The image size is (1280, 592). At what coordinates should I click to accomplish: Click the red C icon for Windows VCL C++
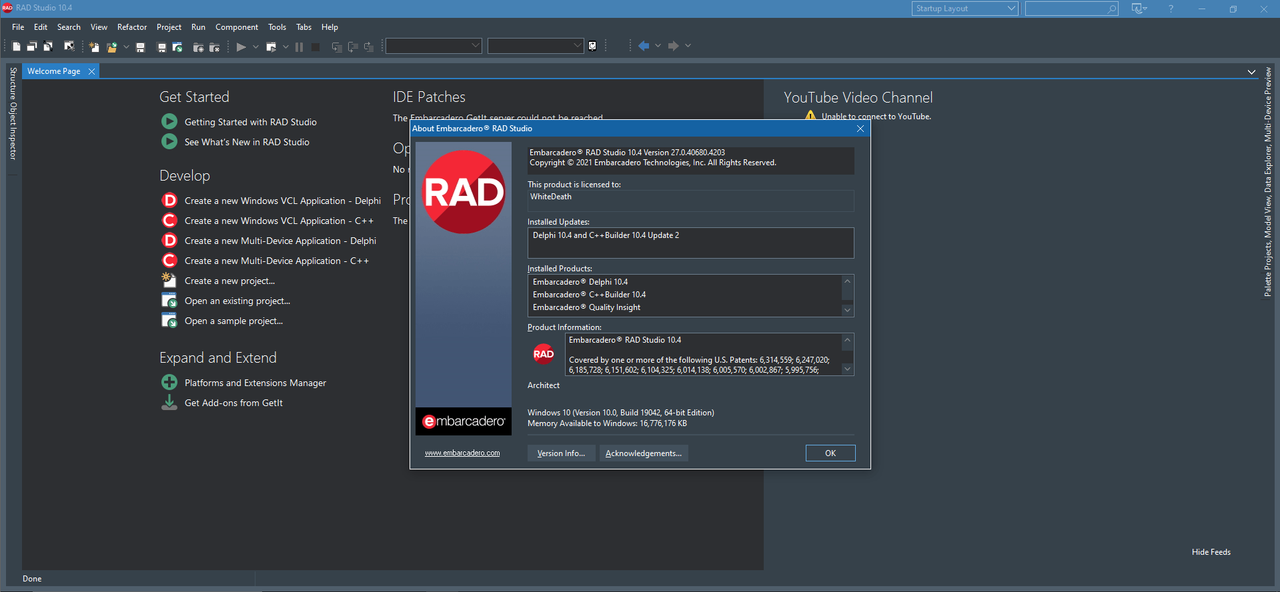(169, 220)
